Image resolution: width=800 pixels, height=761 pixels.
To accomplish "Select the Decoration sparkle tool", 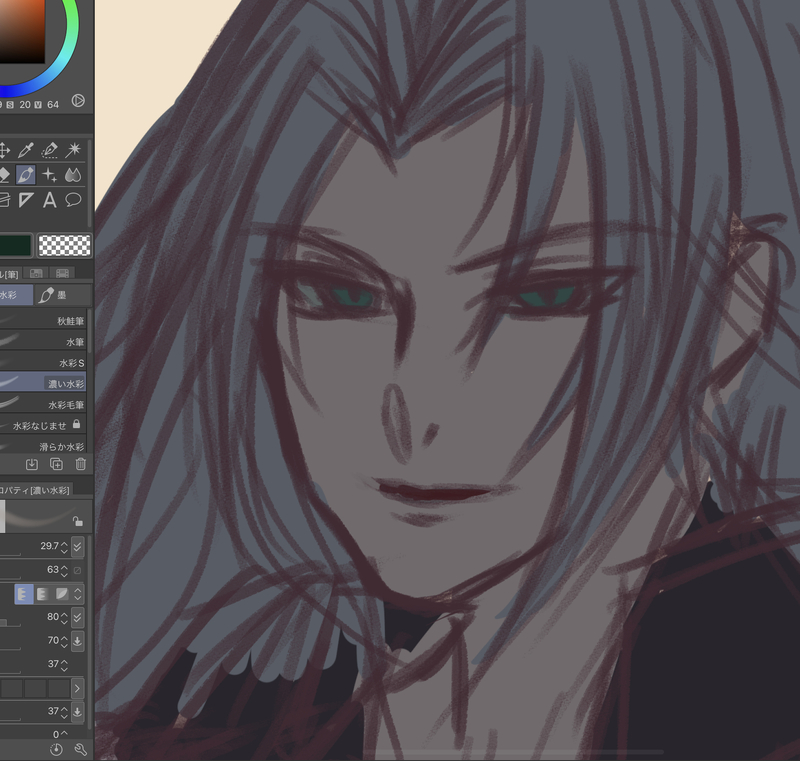I will [49, 175].
